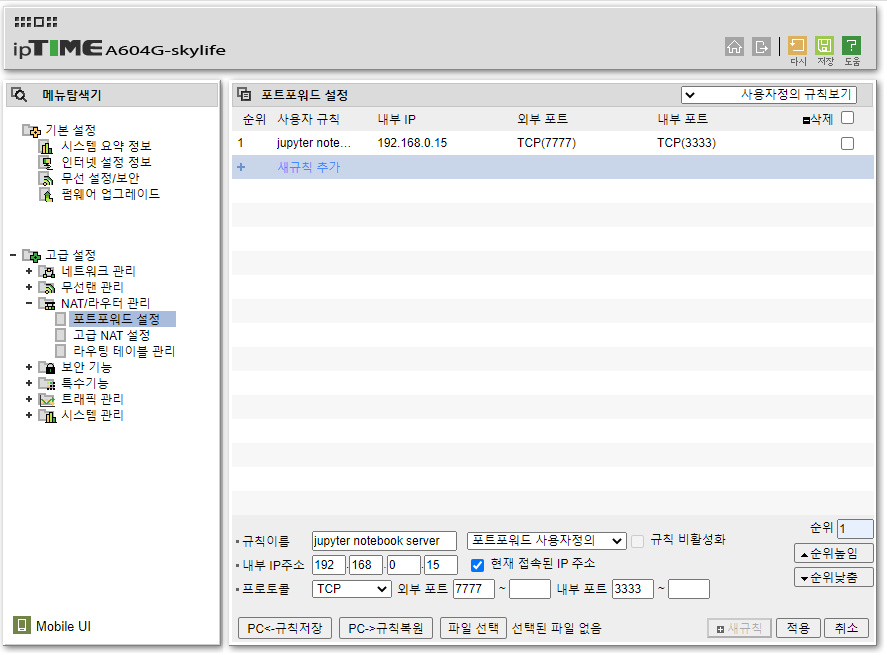
Task: Click the logout icon in the header
Action: (761, 46)
